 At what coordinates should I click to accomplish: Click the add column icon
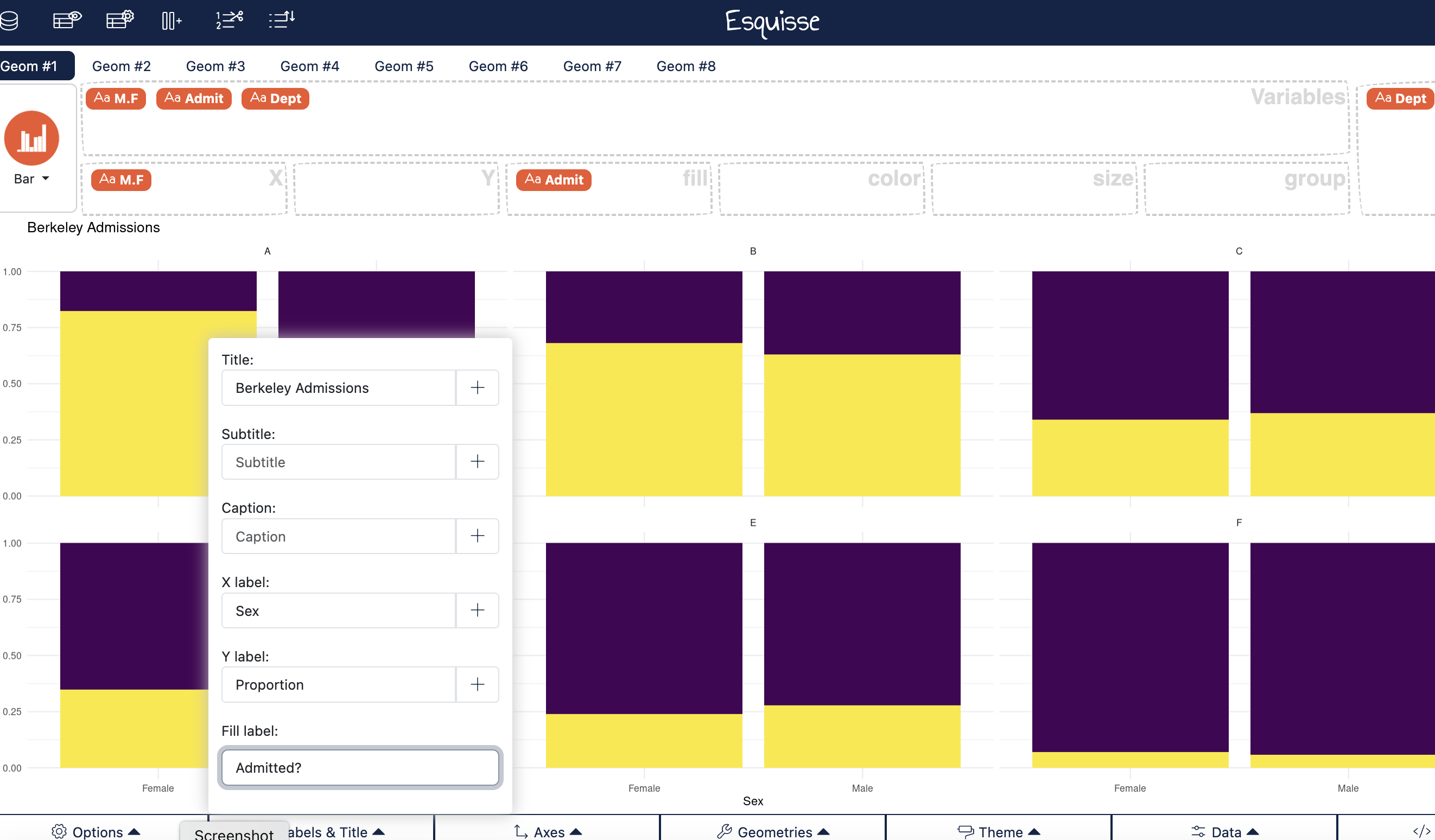pyautogui.click(x=171, y=21)
